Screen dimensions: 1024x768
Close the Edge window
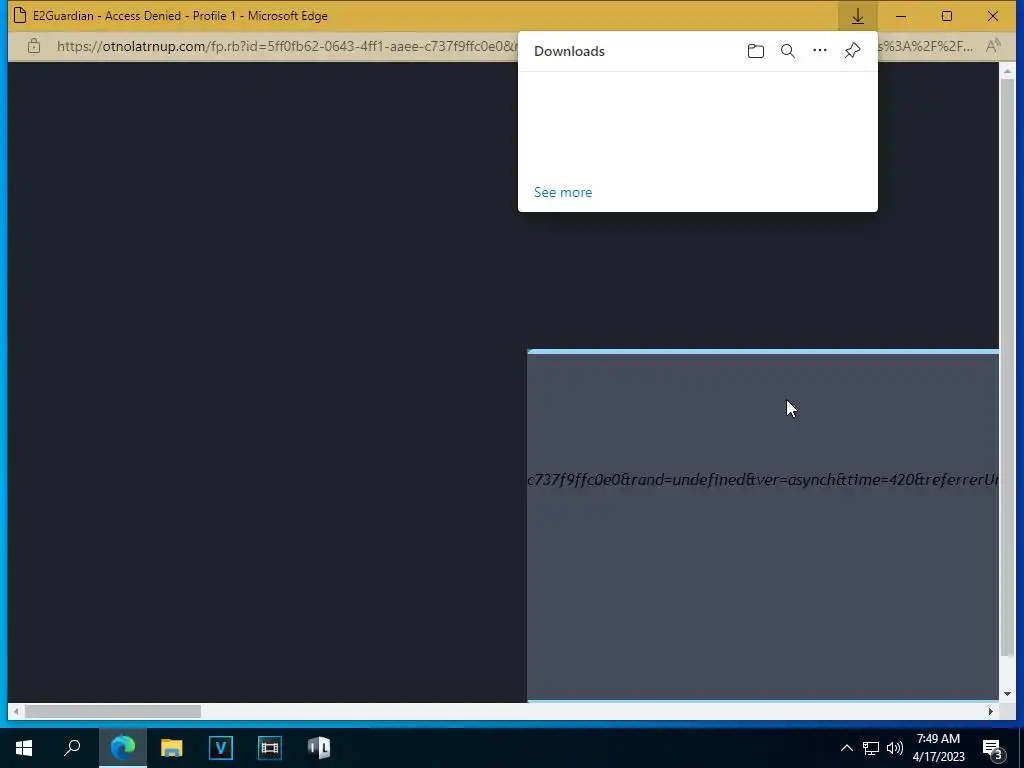pos(993,16)
